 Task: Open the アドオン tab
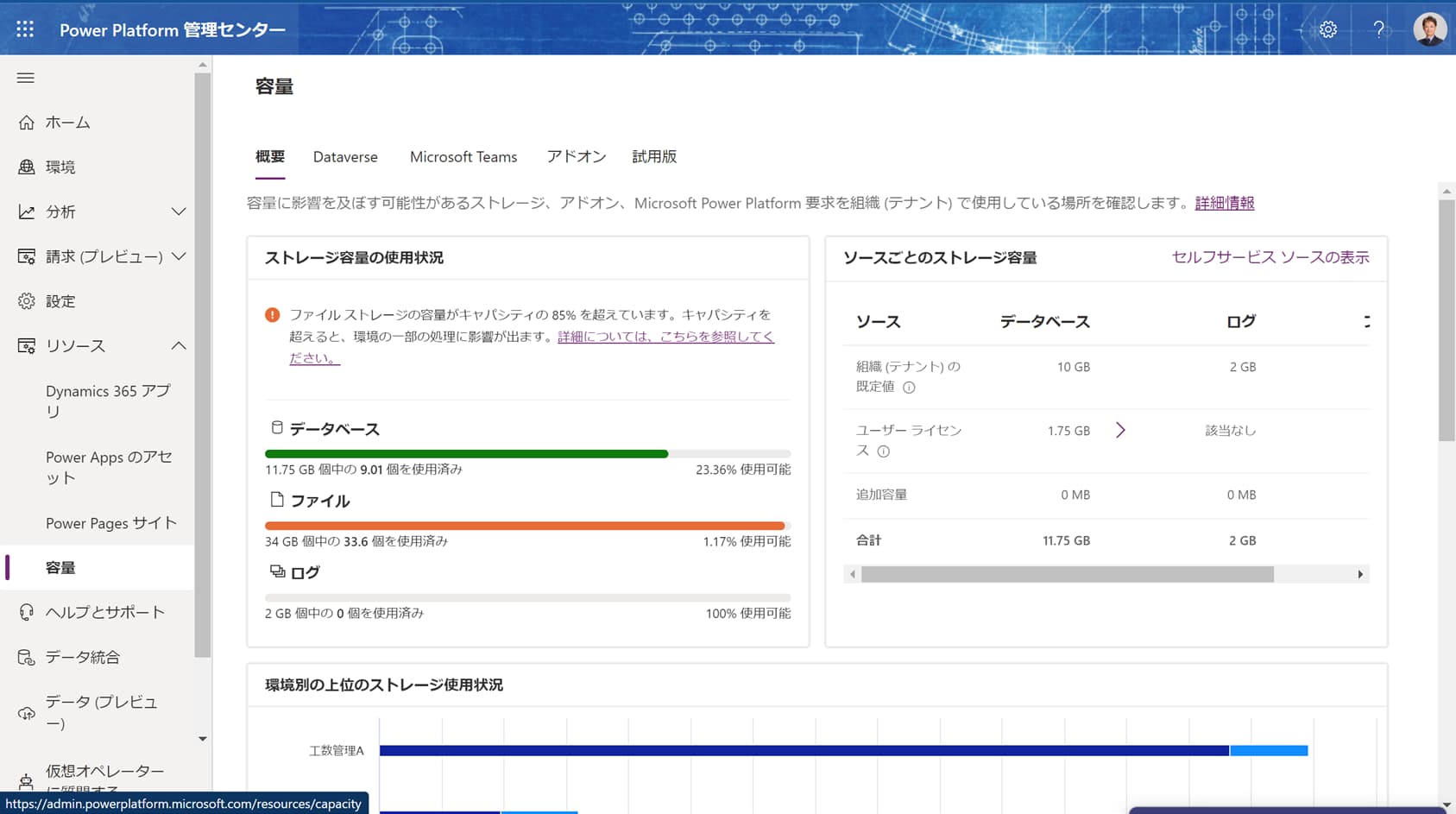(x=577, y=157)
